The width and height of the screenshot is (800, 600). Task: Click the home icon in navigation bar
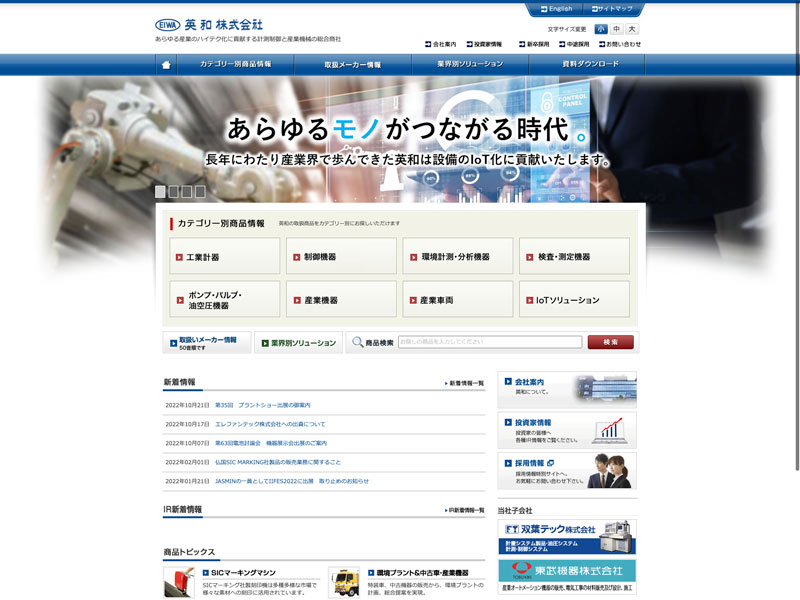tap(166, 64)
